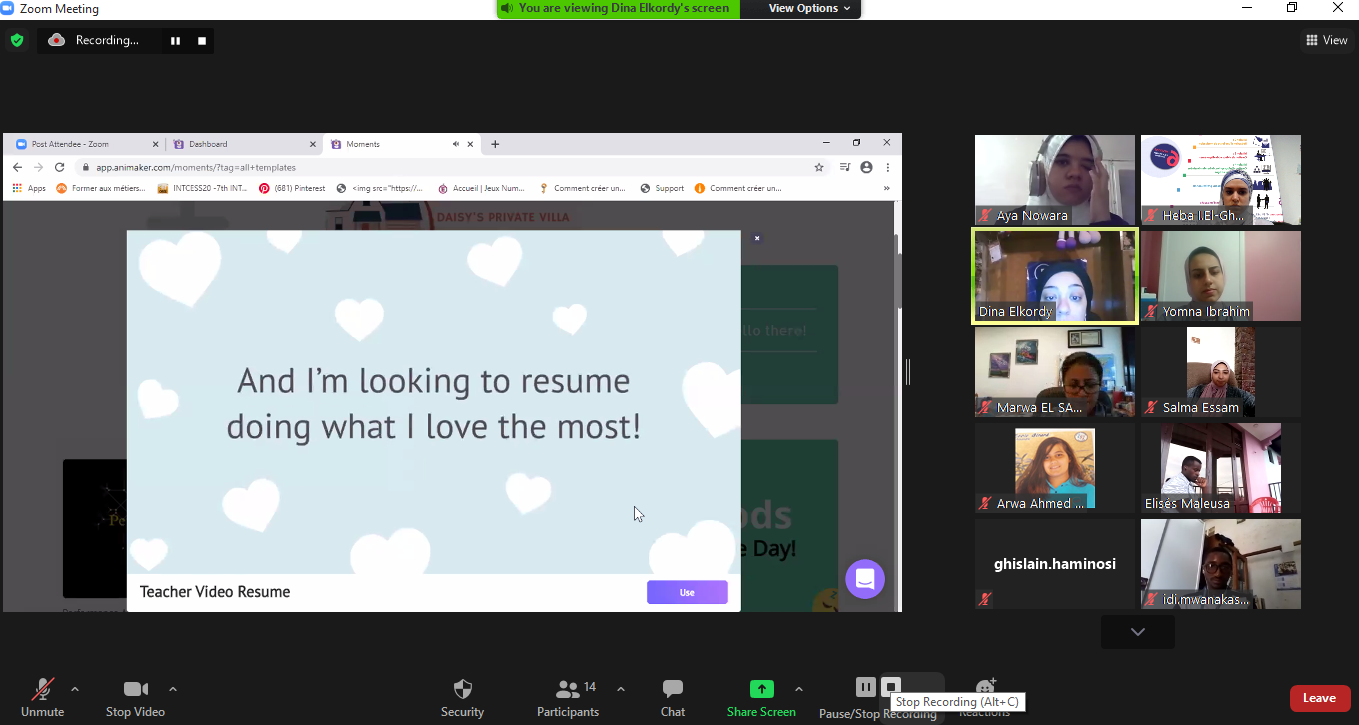Screen dimensions: 1359x725
Task: Stop recording in the bottom toolbar
Action: [890, 686]
